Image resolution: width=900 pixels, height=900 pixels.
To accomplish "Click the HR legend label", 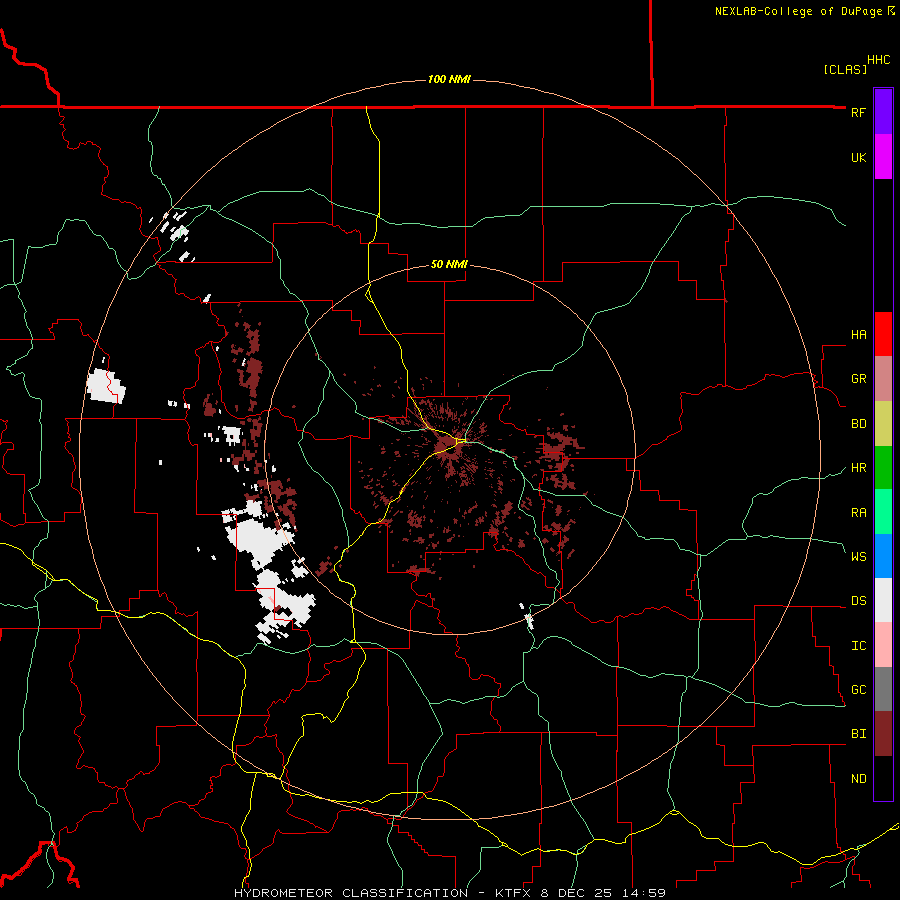I will (x=858, y=468).
